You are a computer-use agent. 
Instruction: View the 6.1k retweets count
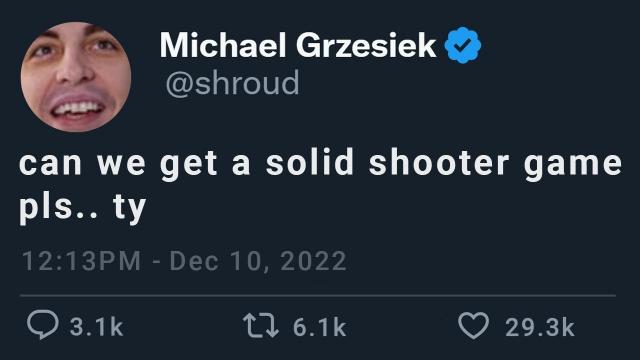[x=320, y=327]
